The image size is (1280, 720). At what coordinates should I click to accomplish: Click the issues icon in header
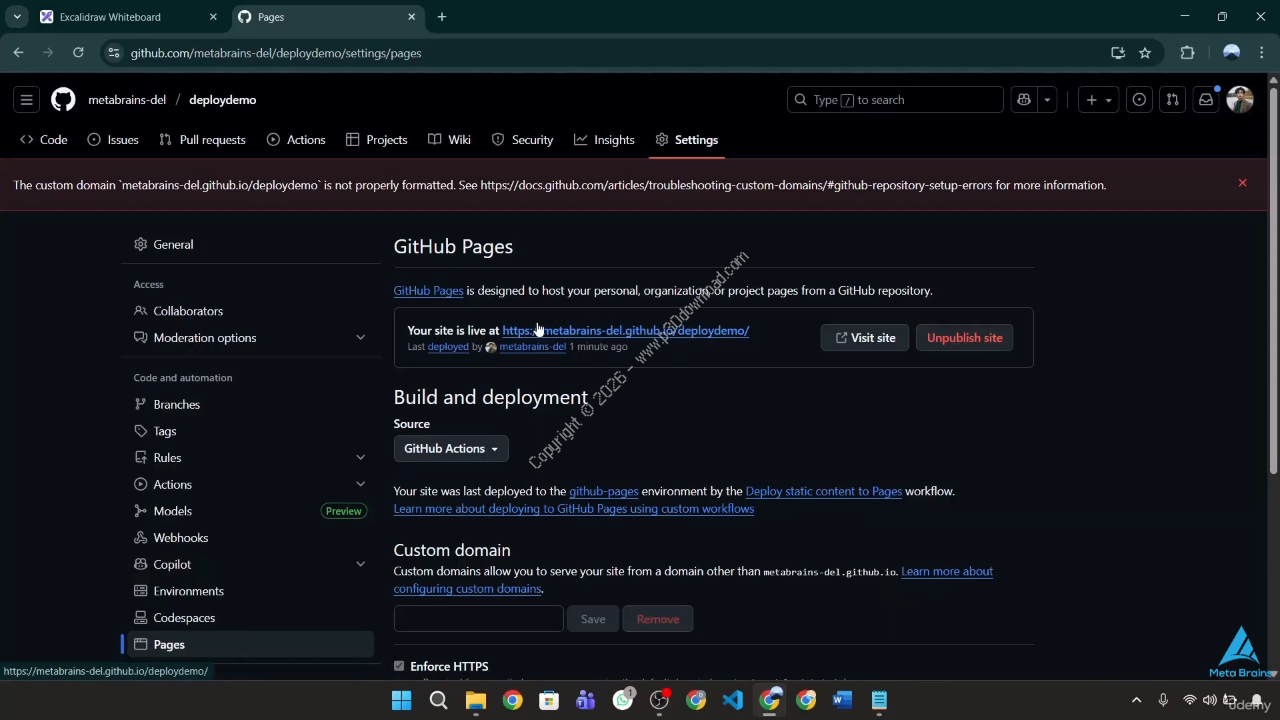pyautogui.click(x=1139, y=100)
